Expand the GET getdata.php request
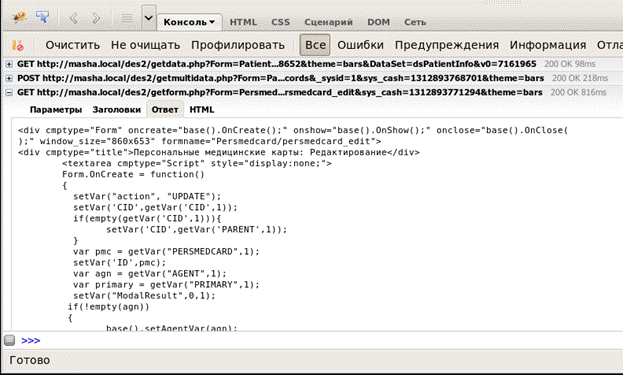This screenshot has width=623, height=375. coord(9,64)
